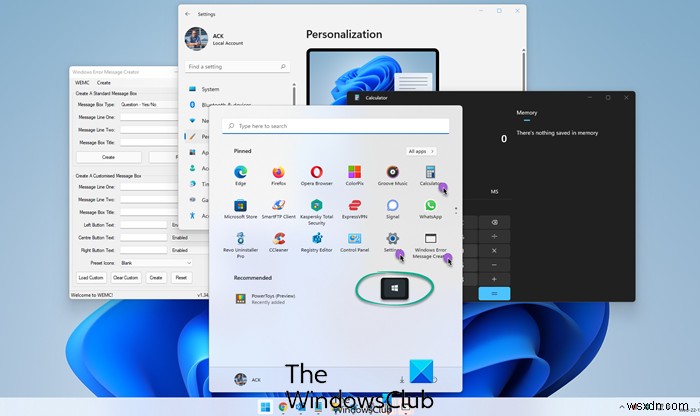Launch Revo Uninstaller Pro
The image size is (700, 416).
coord(241,245)
